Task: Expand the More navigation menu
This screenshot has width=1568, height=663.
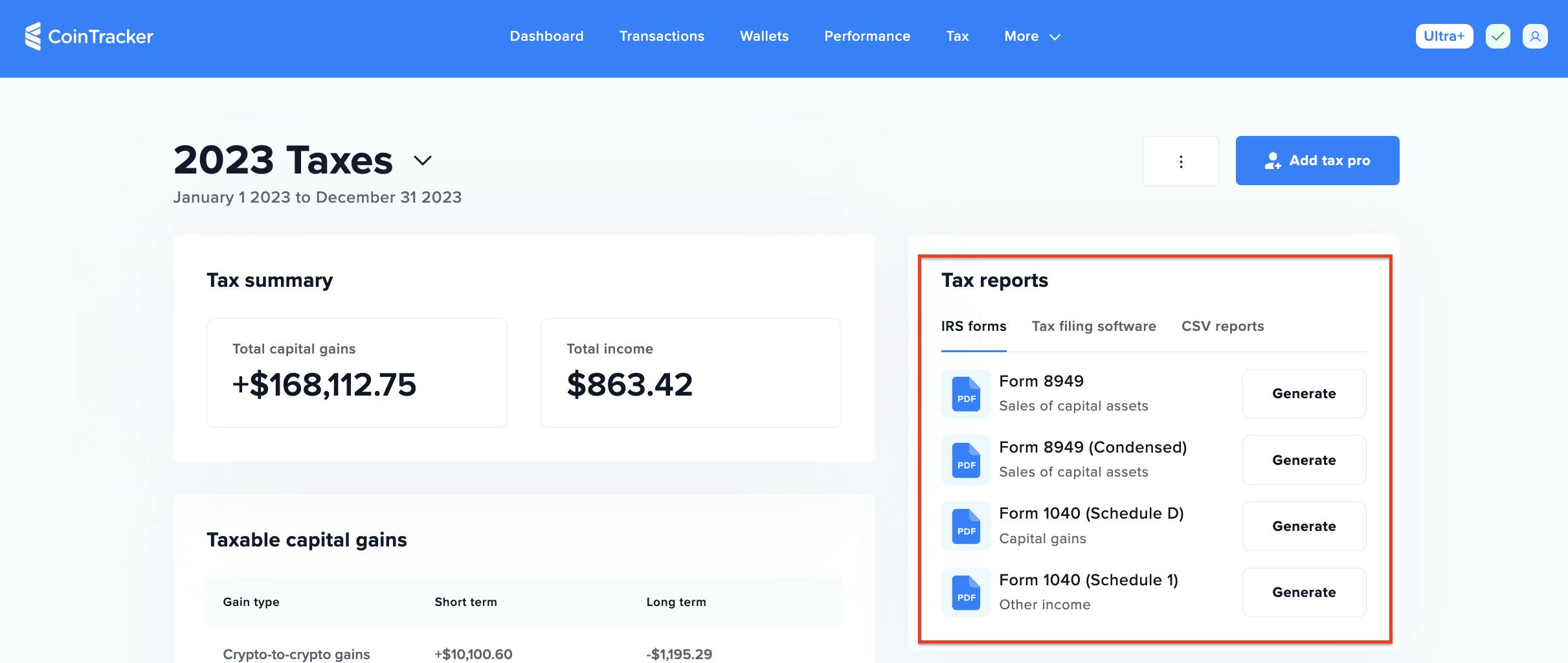Action: click(1032, 36)
